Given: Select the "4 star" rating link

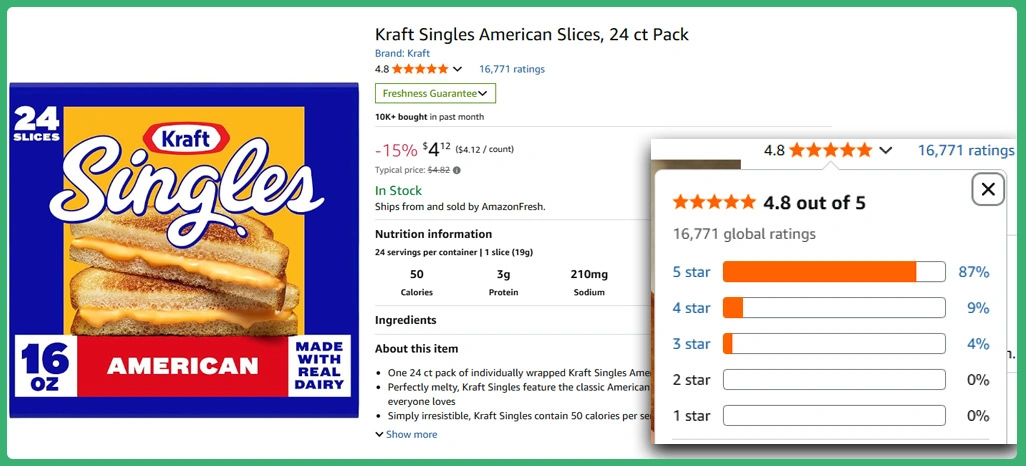Looking at the screenshot, I should 691,308.
